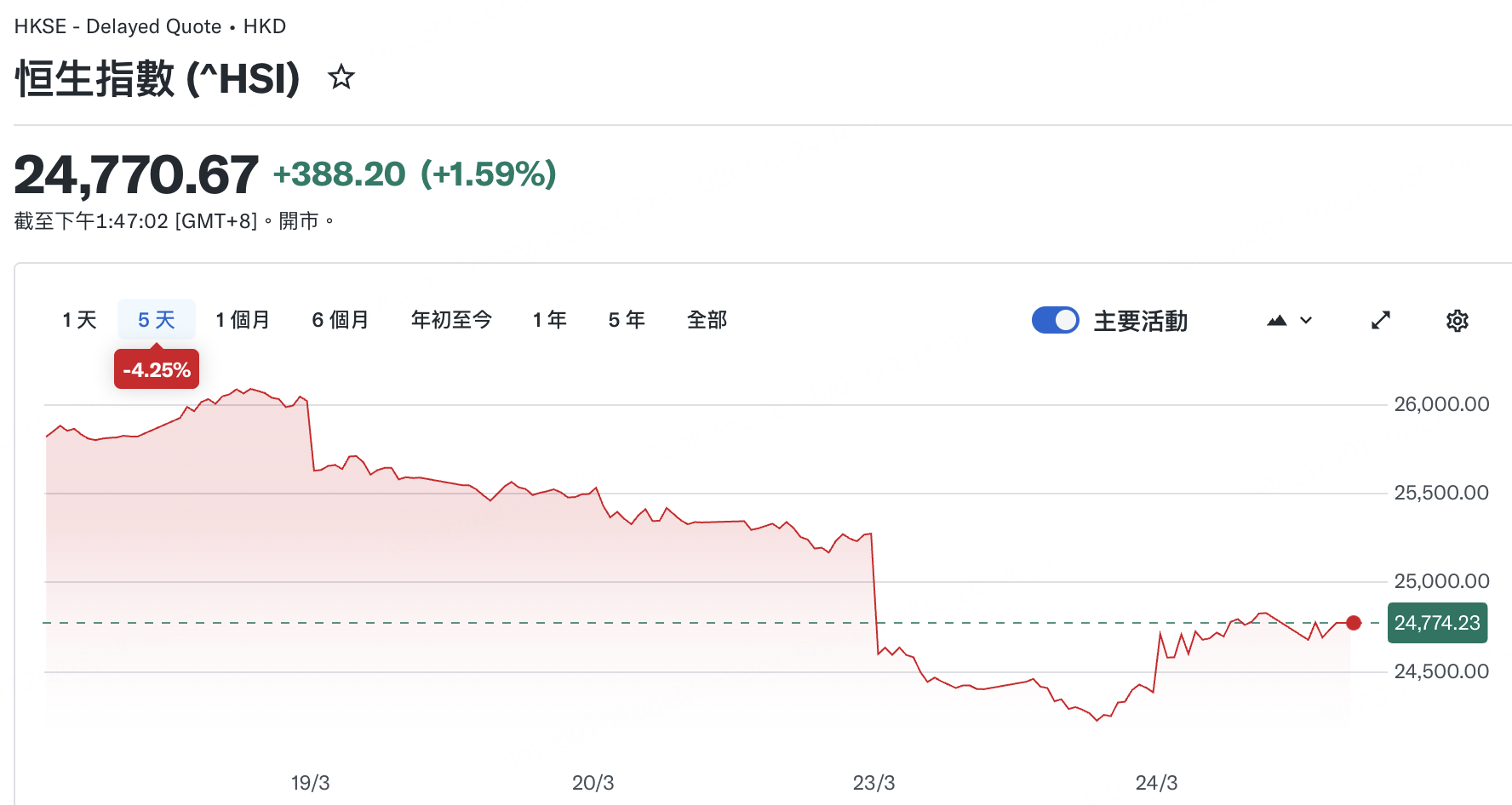Viewport: 1512px width, 805px height.
Task: Select the 5 天 range tab
Action: (x=157, y=320)
